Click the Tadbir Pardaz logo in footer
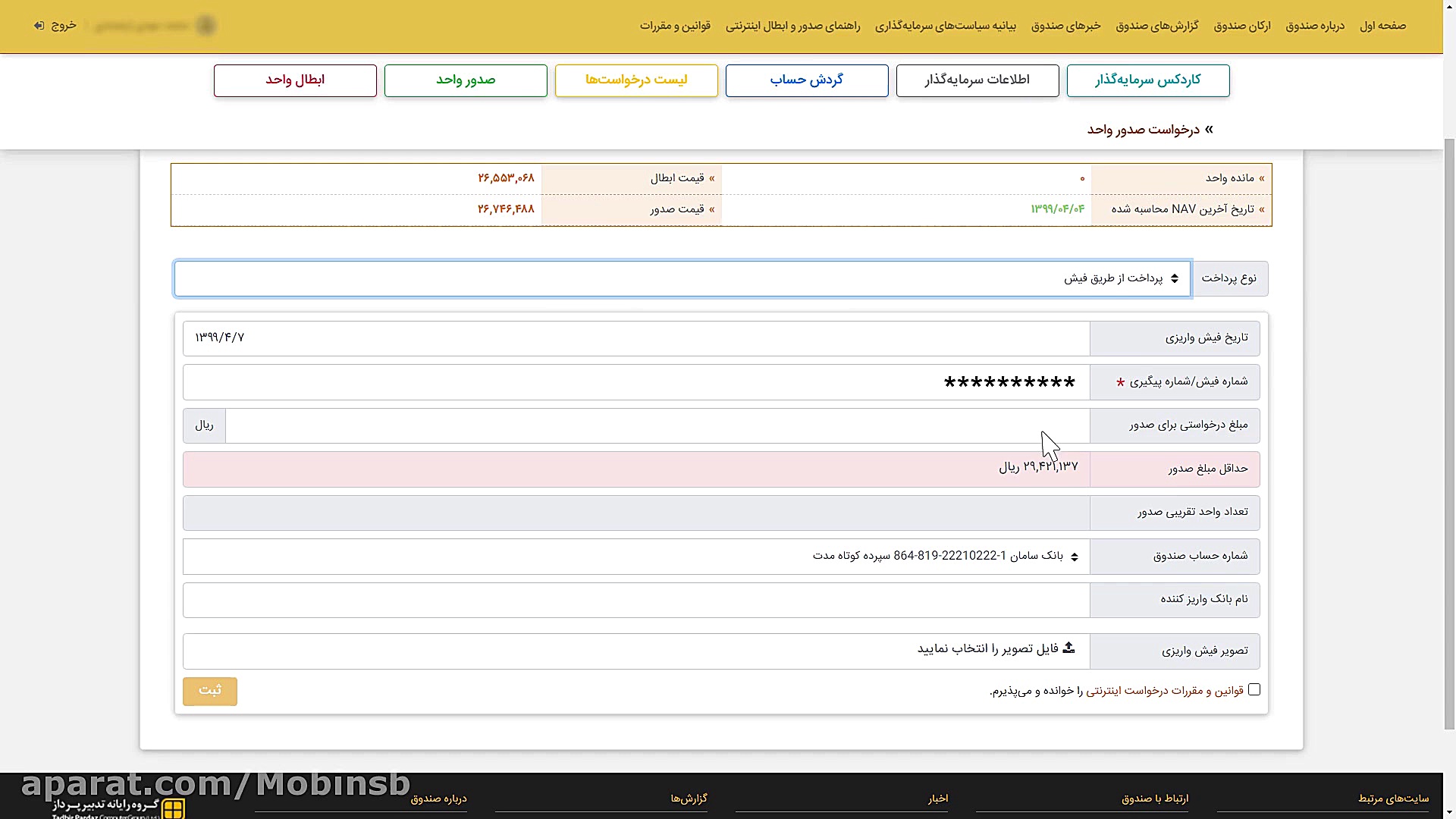The image size is (1456, 819). pos(173,808)
